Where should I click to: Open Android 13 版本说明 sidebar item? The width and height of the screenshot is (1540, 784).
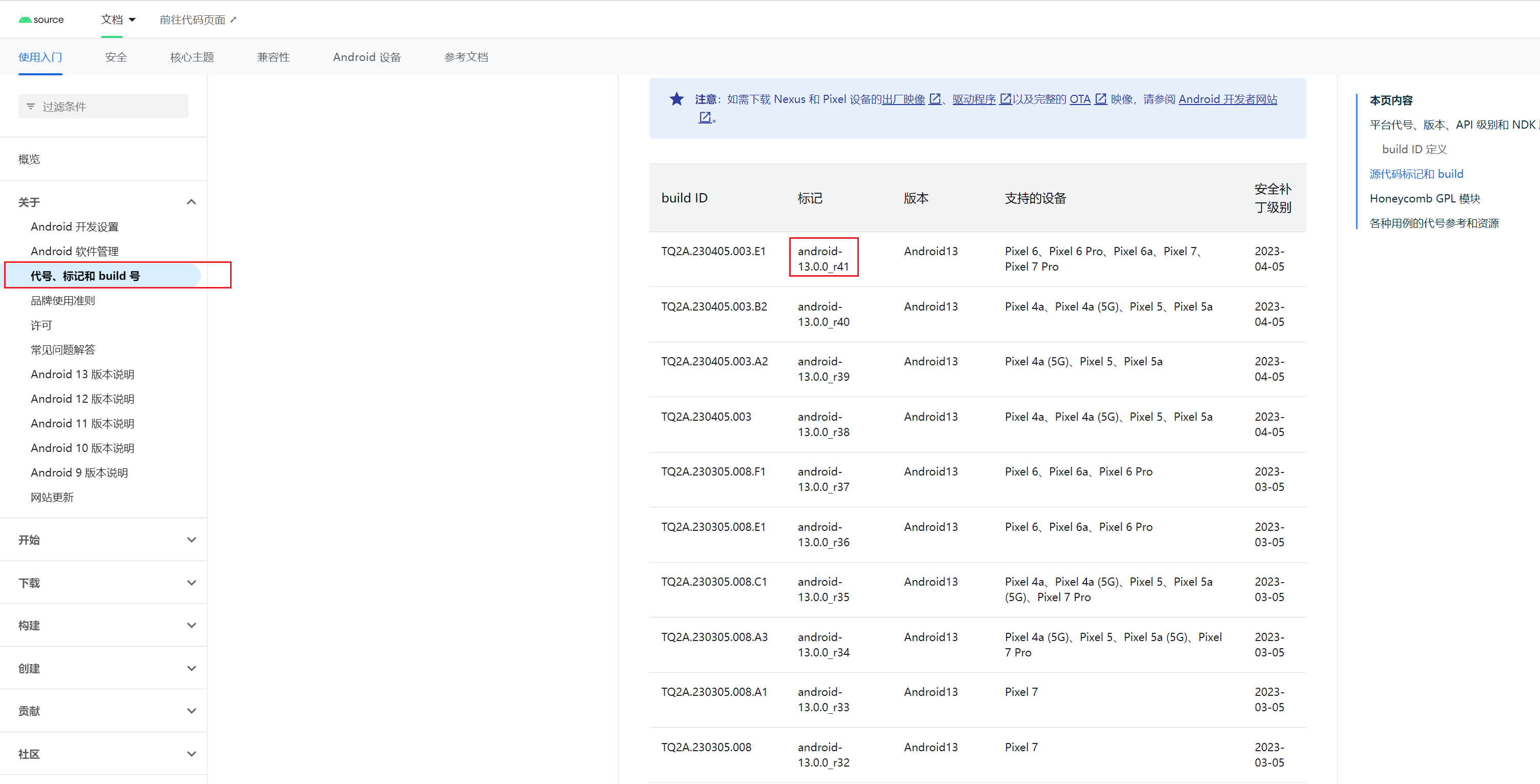pos(83,374)
